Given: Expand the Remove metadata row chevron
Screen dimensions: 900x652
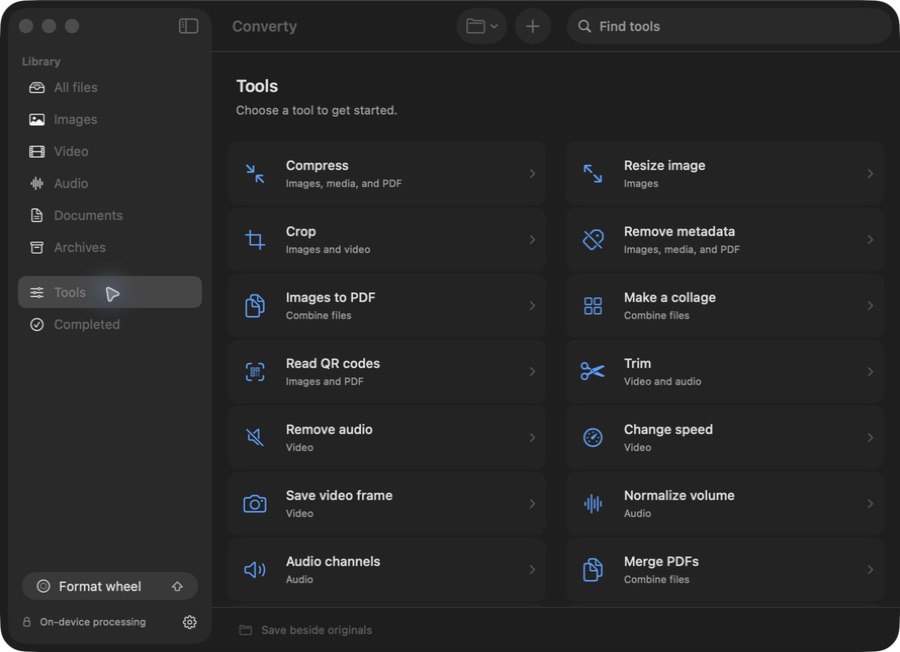Looking at the screenshot, I should coord(870,240).
